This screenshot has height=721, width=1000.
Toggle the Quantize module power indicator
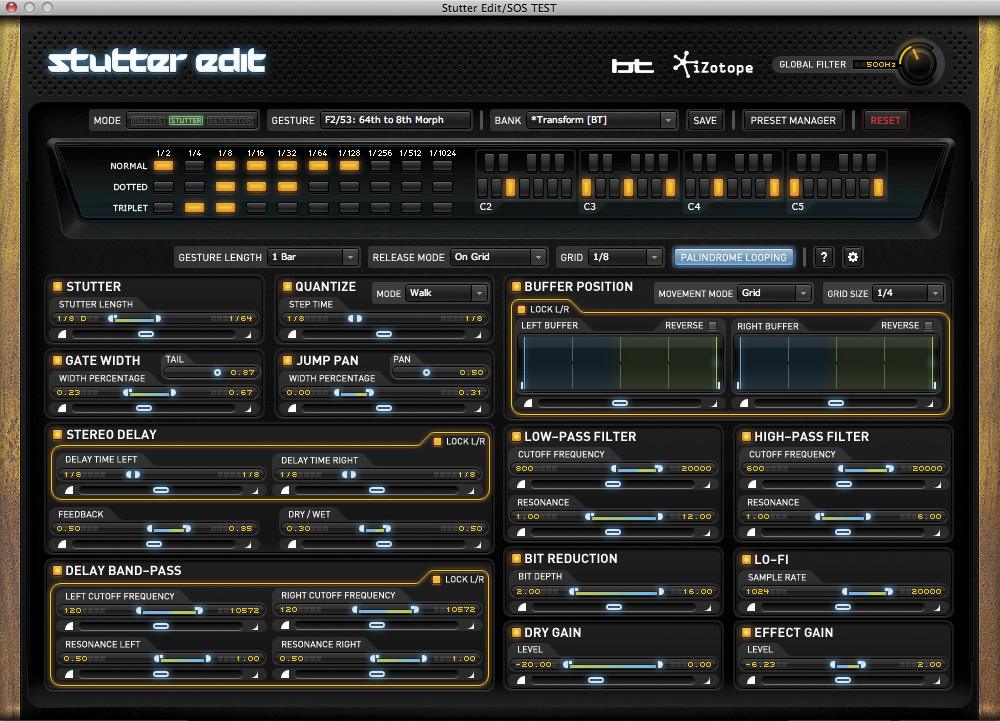(287, 287)
